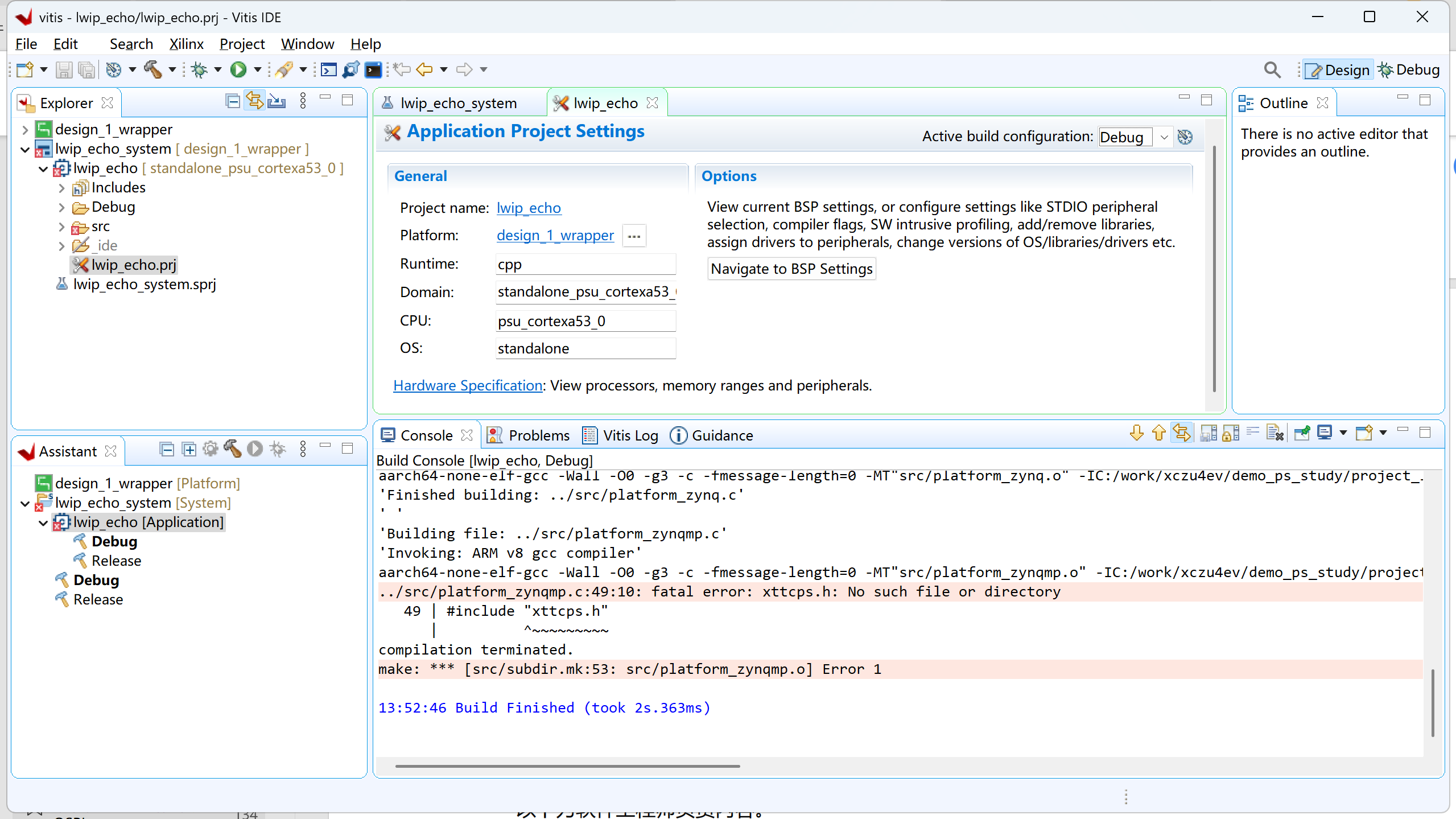1456x819 pixels.
Task: Open the toolbar search magnifier
Action: pos(1272,69)
